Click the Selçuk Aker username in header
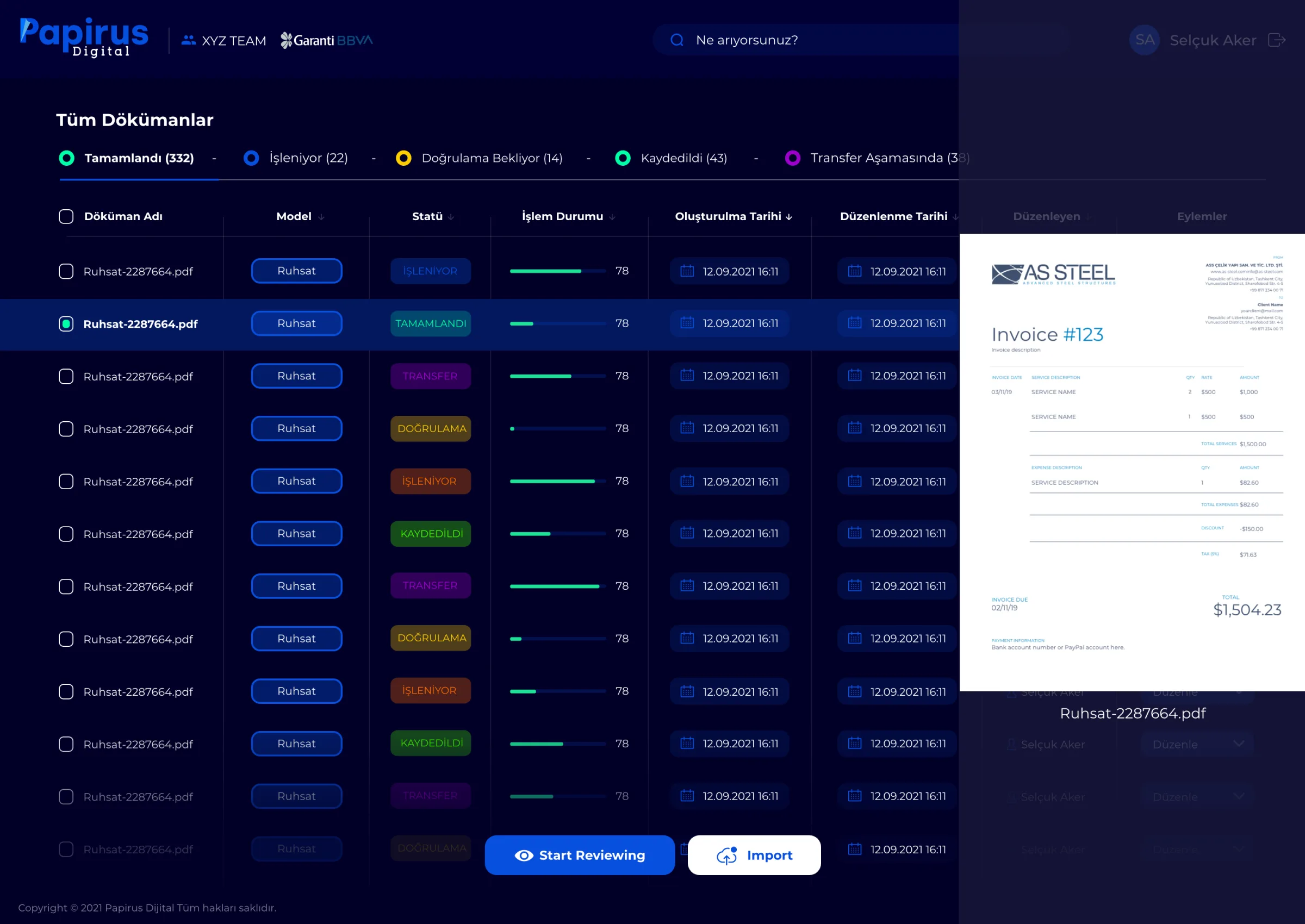 click(1213, 40)
